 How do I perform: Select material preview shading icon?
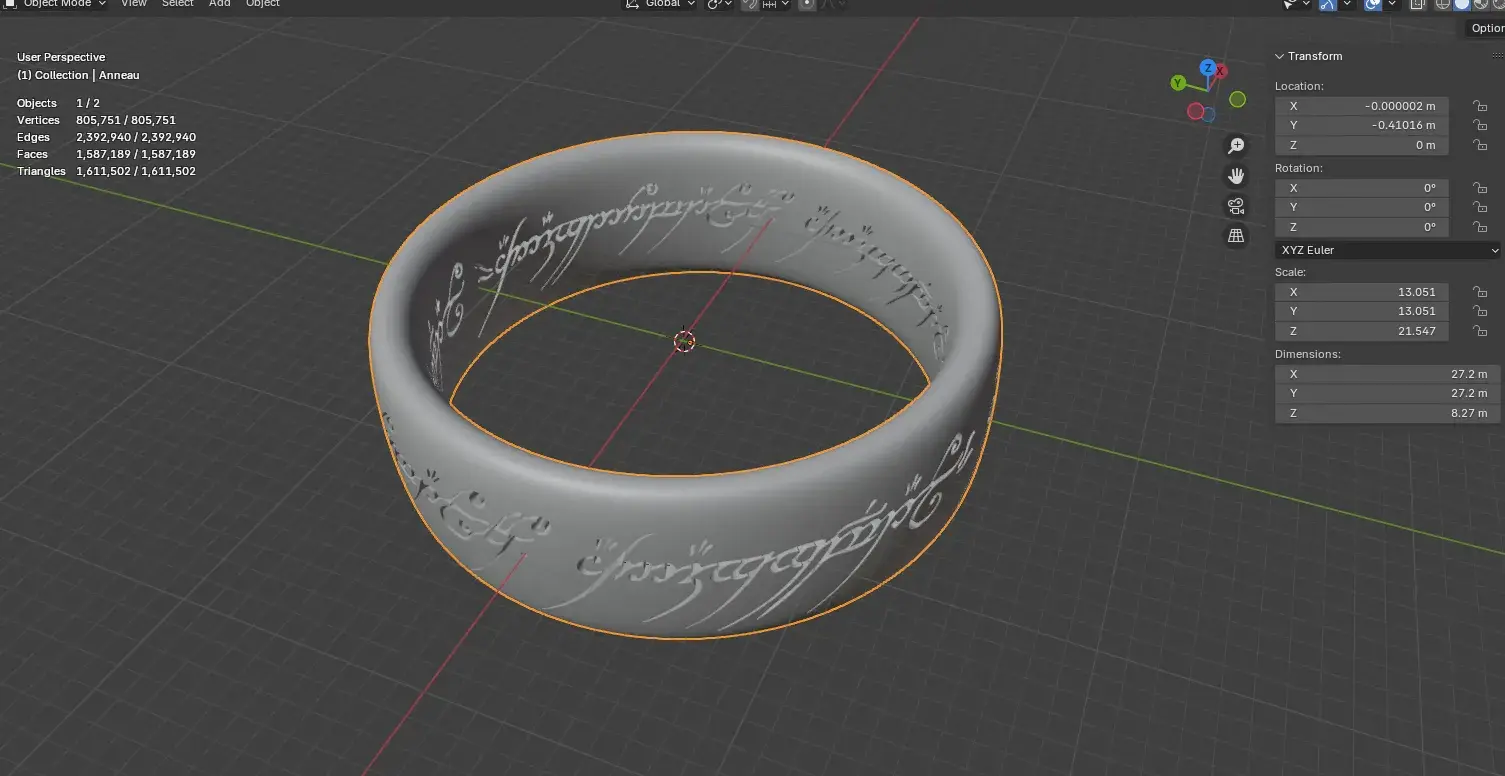(x=1480, y=4)
